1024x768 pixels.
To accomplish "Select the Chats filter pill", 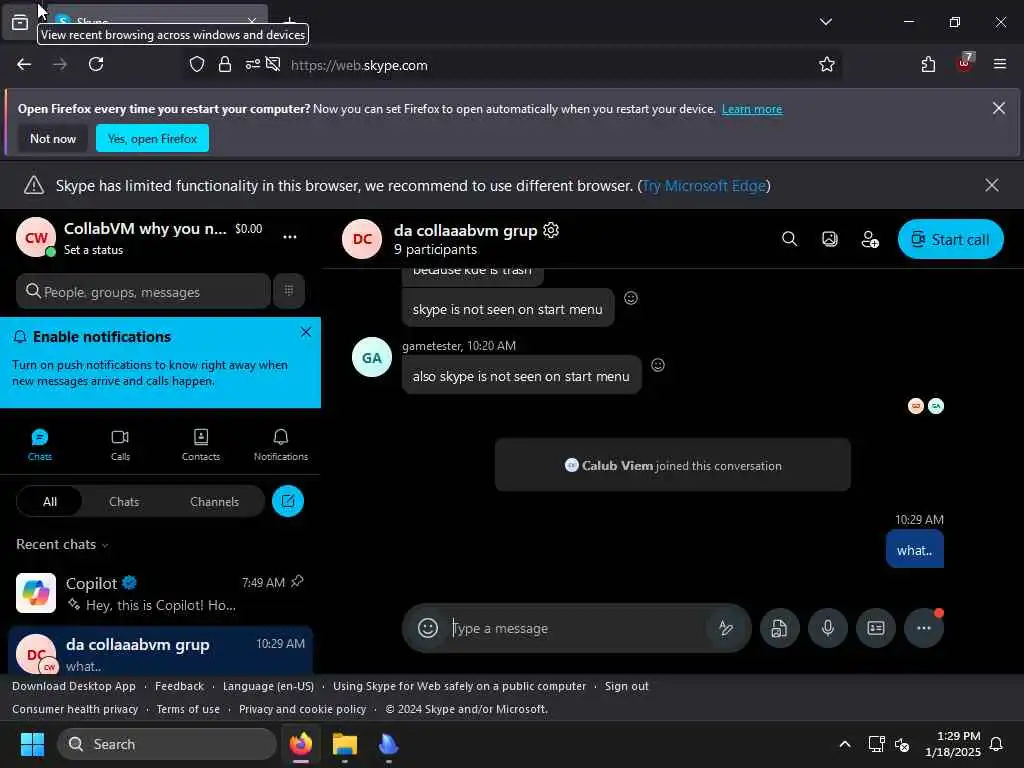I will coord(124,502).
